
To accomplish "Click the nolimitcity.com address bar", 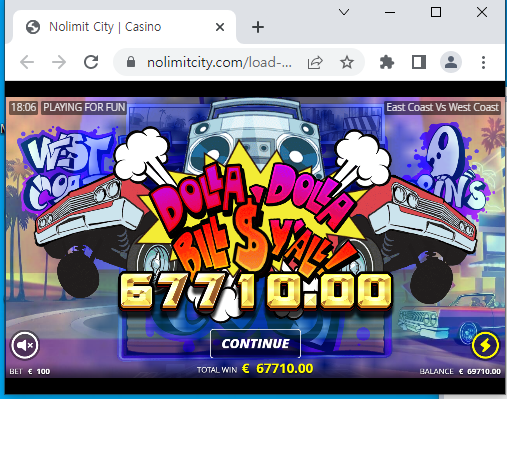I will [x=219, y=62].
